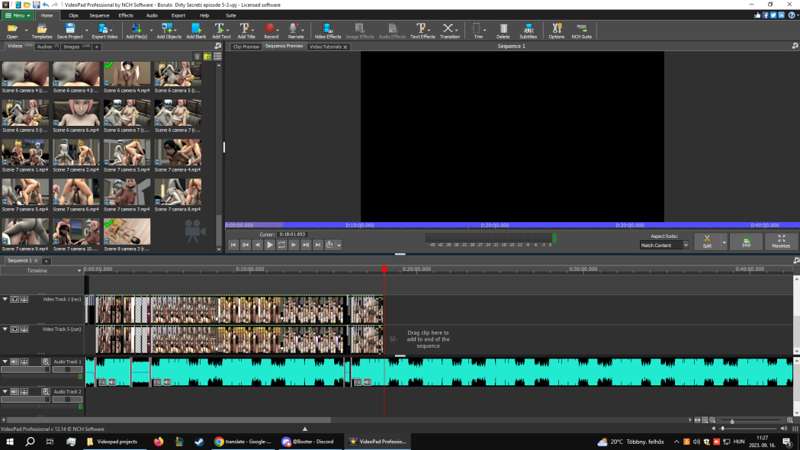Screen dimensions: 800x450
Task: Open the Subtitles tool
Action: click(528, 30)
